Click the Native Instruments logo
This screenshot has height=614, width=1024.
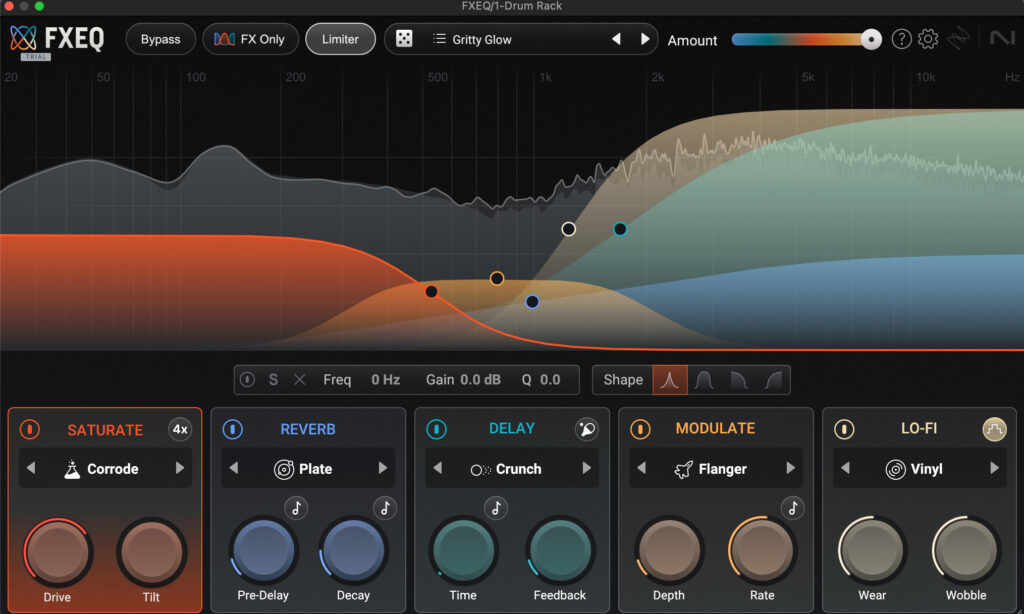click(x=1002, y=39)
